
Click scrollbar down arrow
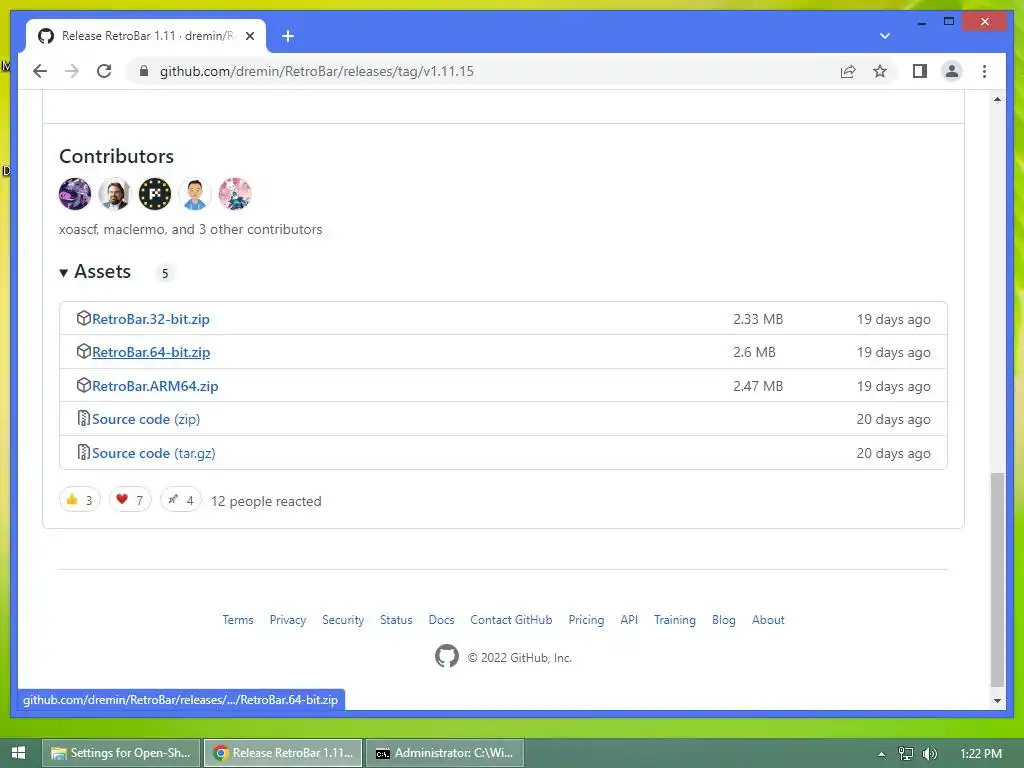click(x=997, y=701)
